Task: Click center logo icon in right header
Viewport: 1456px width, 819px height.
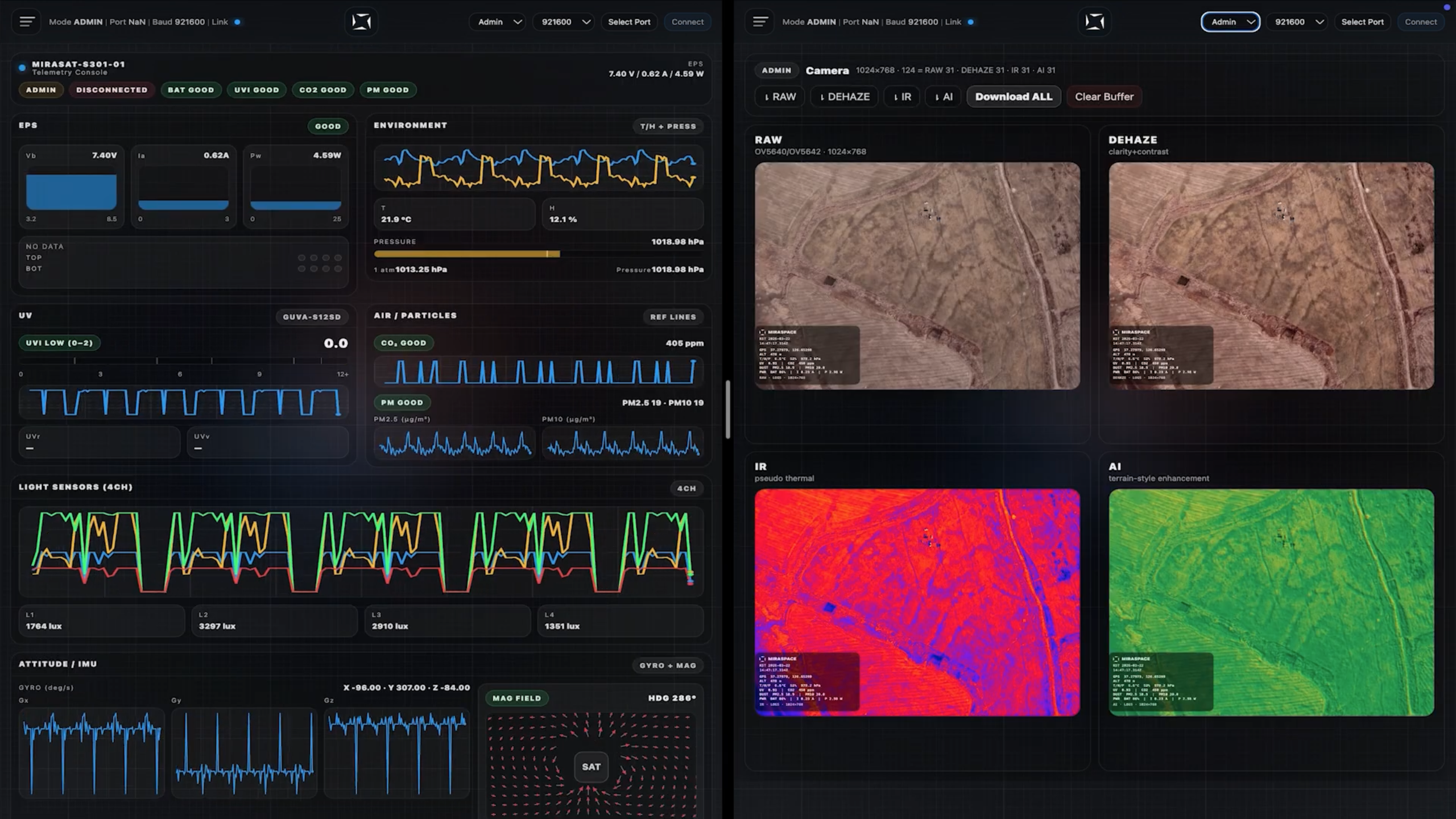Action: click(1094, 22)
